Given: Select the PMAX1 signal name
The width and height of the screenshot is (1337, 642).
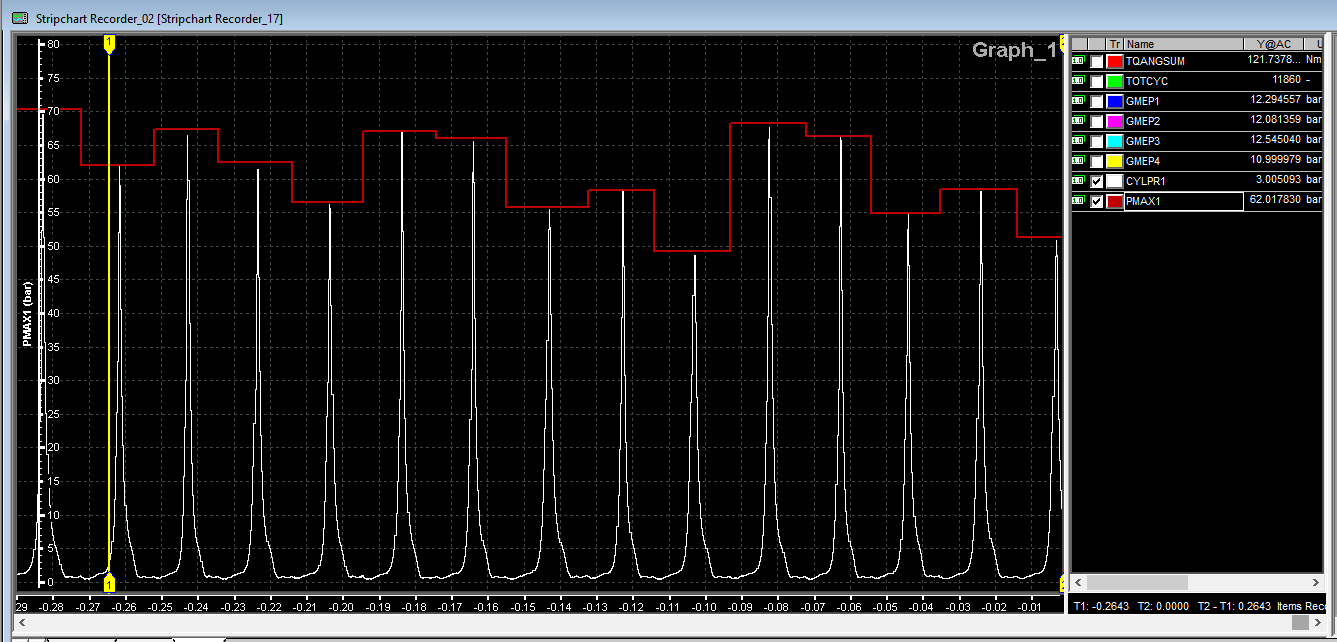Looking at the screenshot, I should click(x=1143, y=201).
